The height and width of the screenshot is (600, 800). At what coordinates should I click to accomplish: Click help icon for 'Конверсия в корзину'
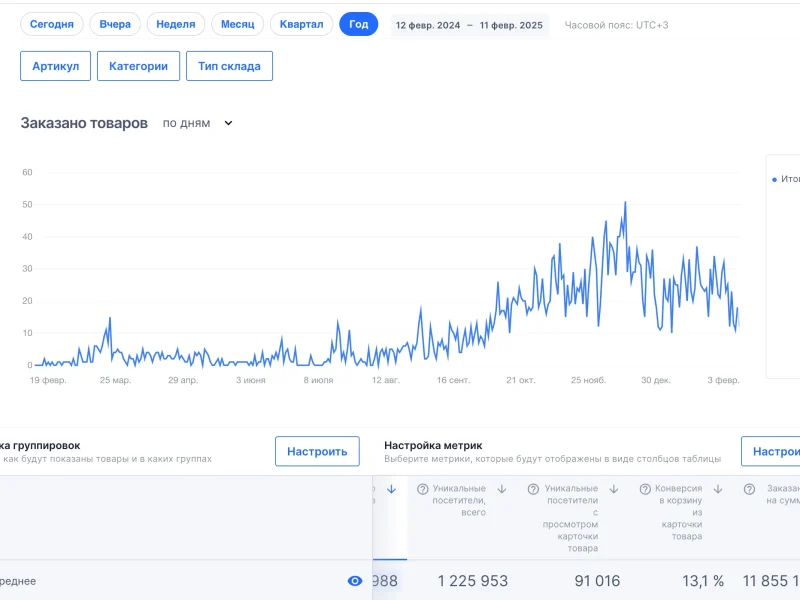[x=646, y=489]
